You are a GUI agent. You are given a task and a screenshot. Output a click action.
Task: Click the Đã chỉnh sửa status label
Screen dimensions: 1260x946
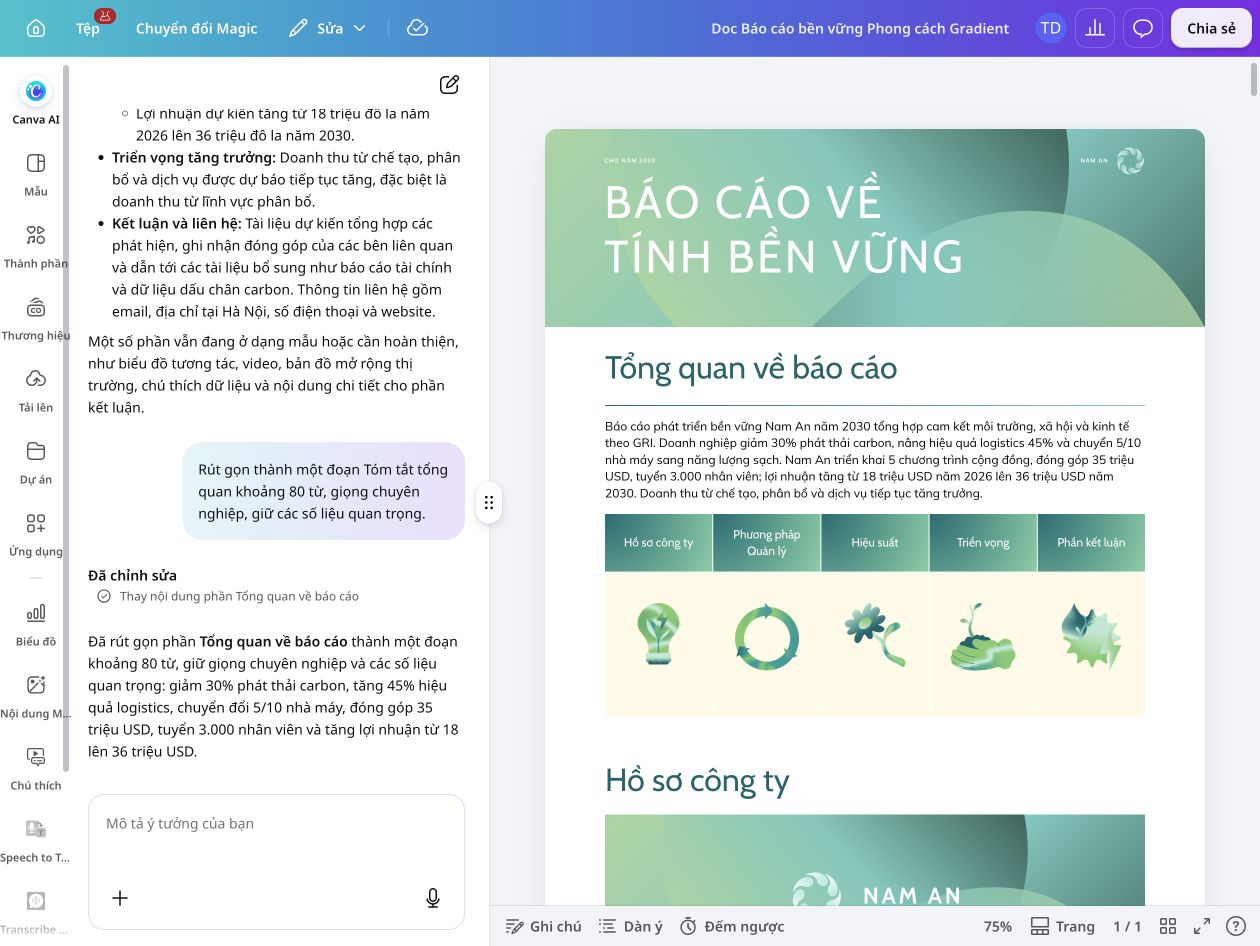132,575
